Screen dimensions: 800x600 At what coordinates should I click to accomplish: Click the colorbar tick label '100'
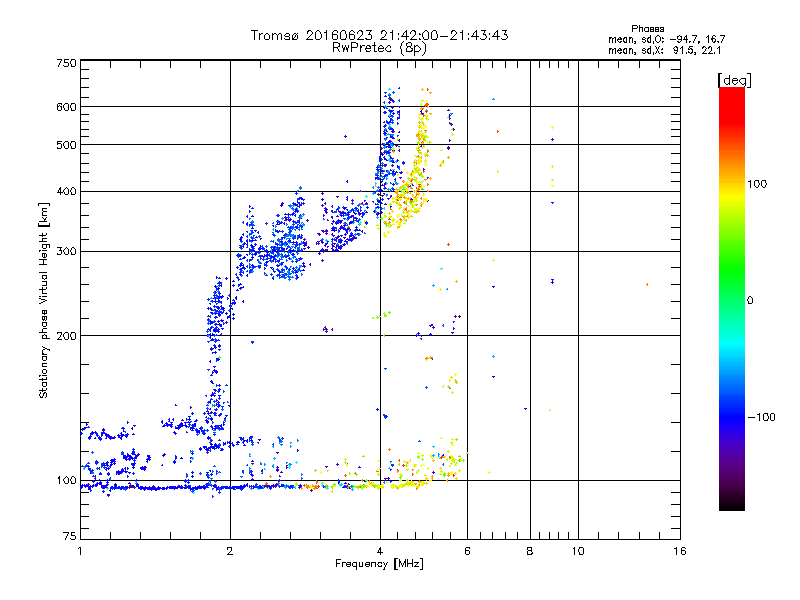[757, 184]
